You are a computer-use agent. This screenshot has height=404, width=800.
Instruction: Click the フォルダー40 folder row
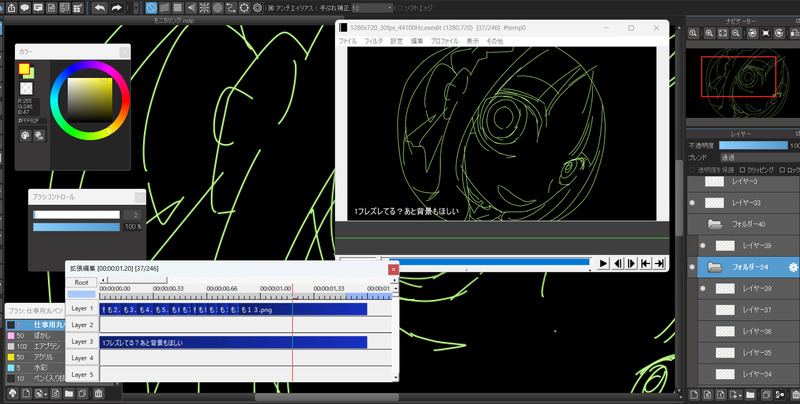(743, 224)
